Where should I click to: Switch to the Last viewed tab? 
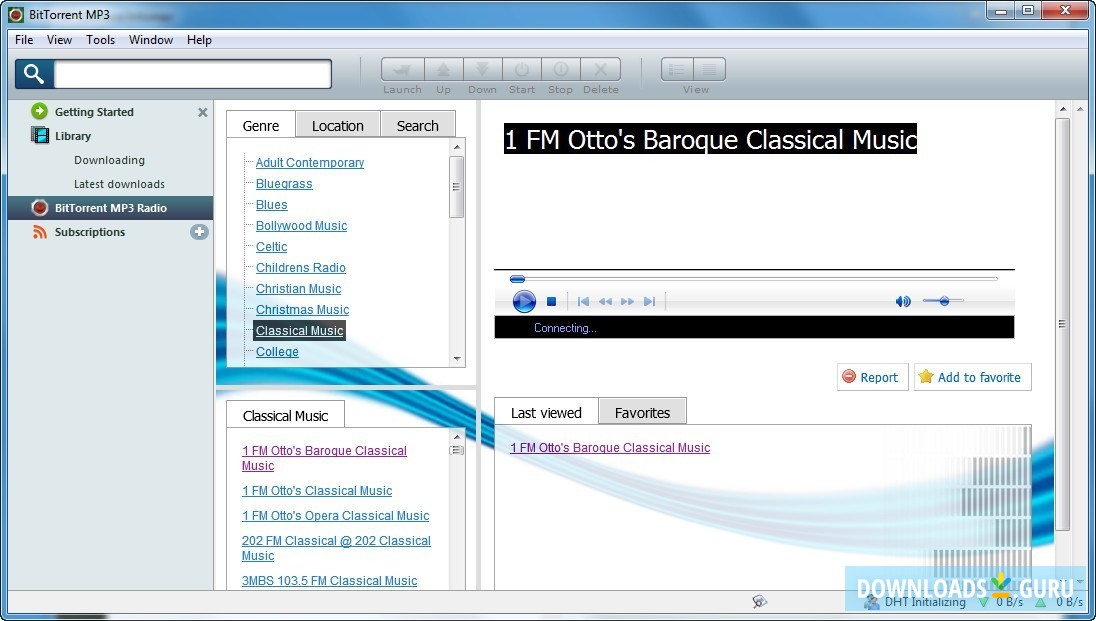(546, 413)
